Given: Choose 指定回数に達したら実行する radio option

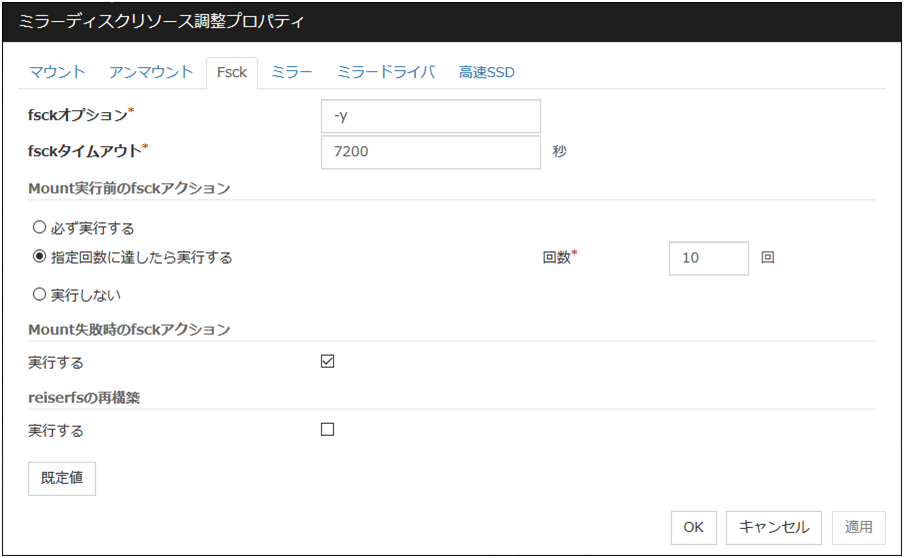Looking at the screenshot, I should [x=39, y=257].
